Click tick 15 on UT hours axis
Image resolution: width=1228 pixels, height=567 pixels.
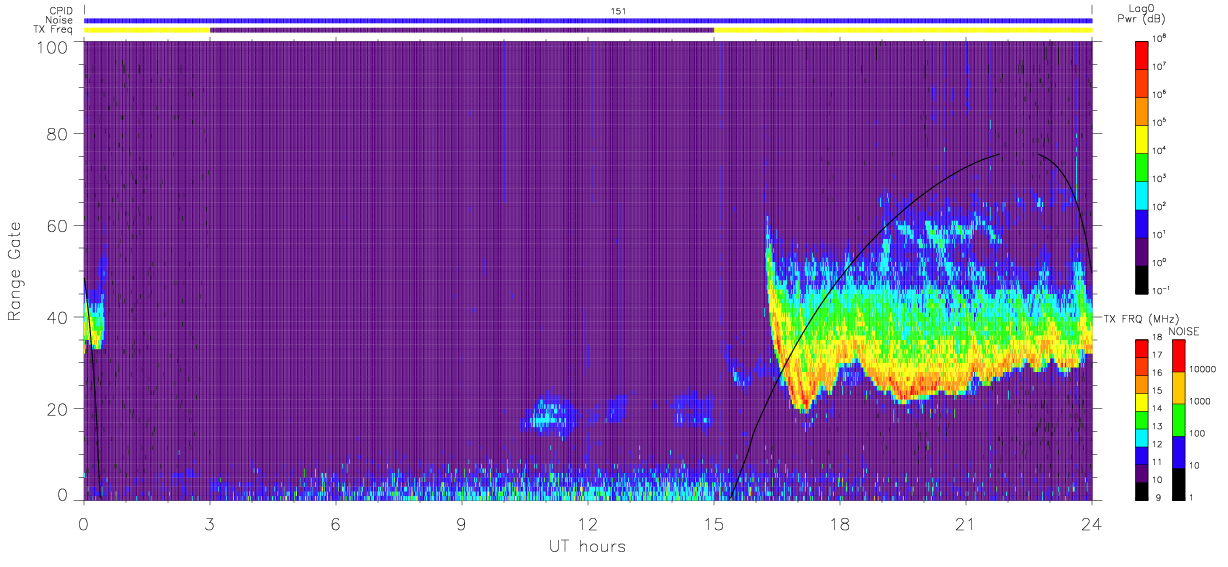pyautogui.click(x=714, y=524)
